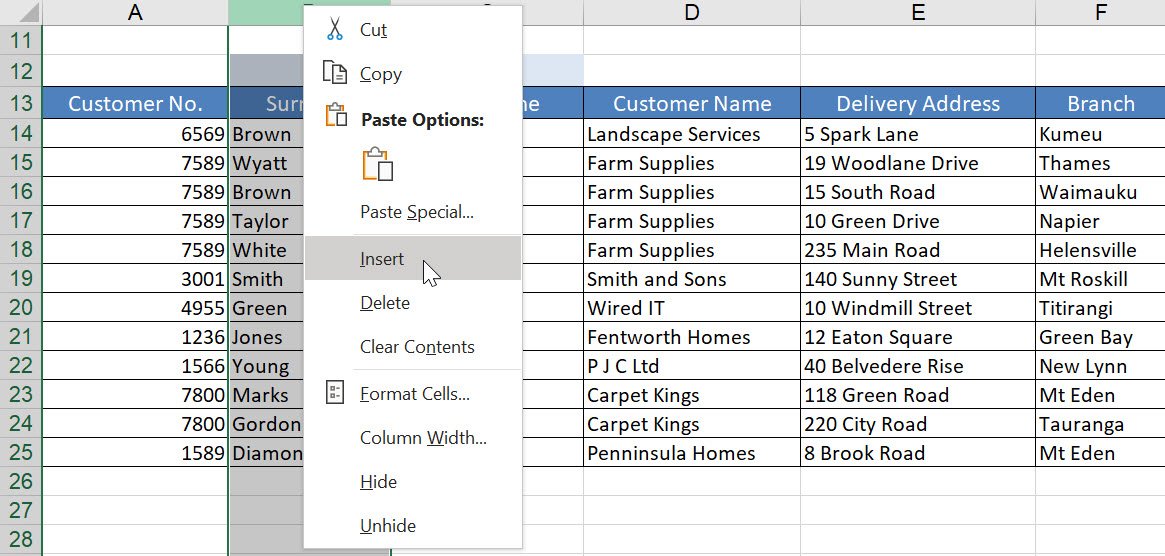Viewport: 1165px width, 556px height.
Task: Click cell containing 4955
Action: pos(135,308)
